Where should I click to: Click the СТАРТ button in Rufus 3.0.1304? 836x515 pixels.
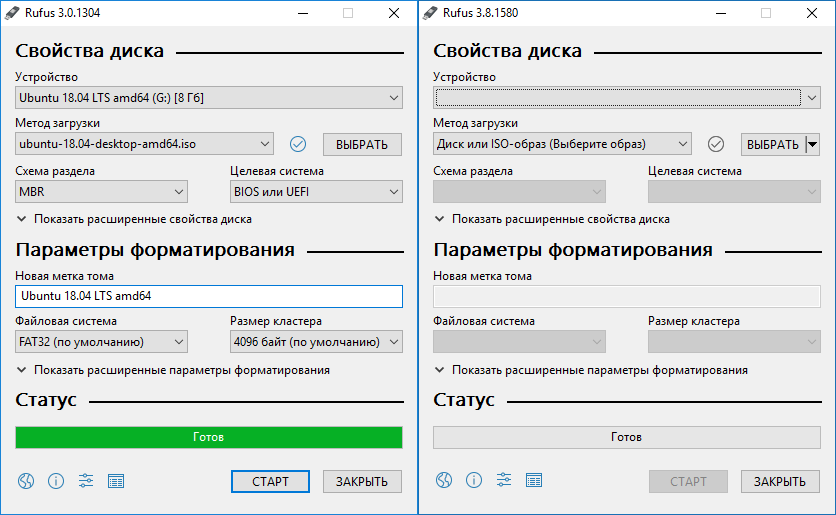coord(270,481)
